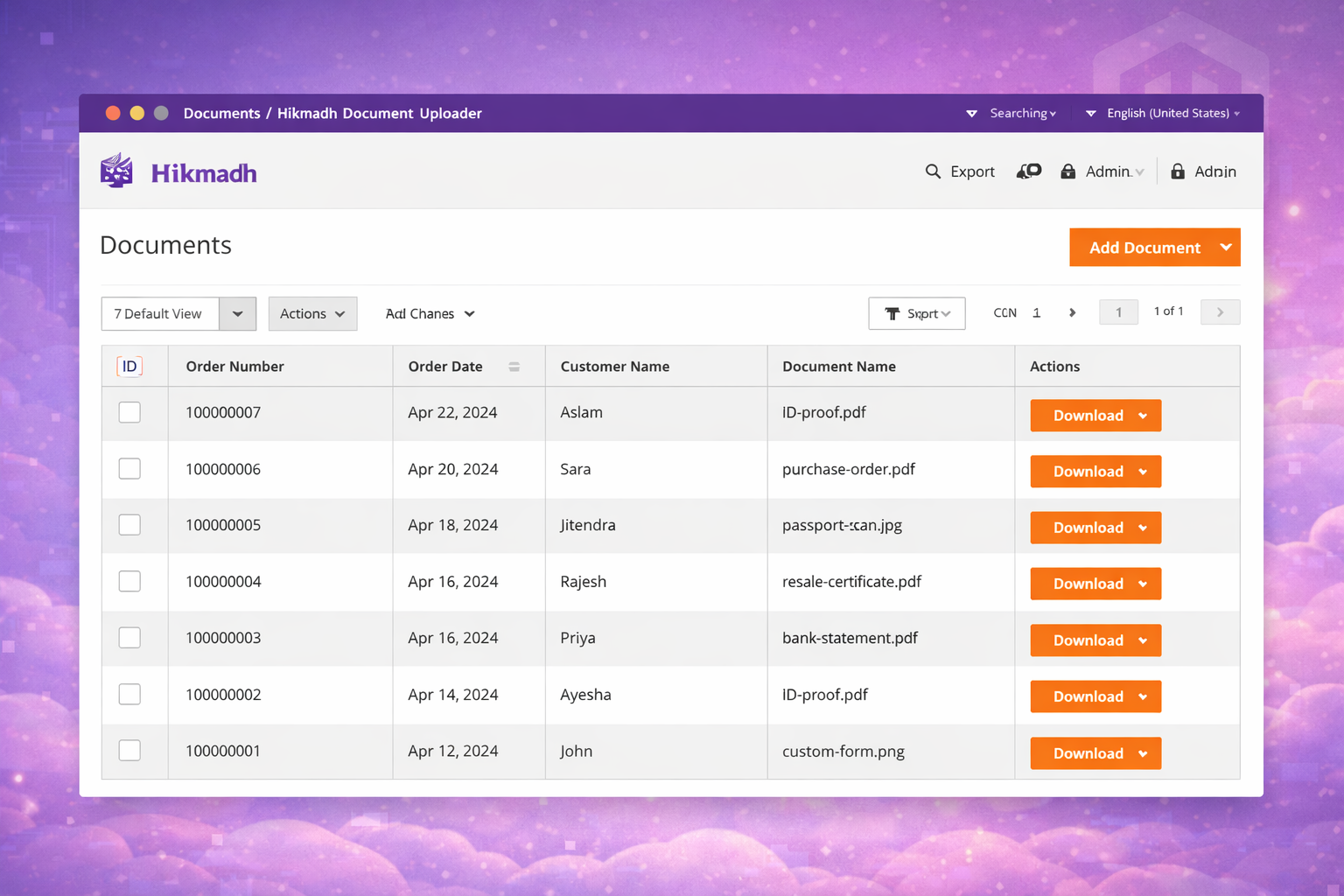Check the row for order 100000001

coord(129,751)
